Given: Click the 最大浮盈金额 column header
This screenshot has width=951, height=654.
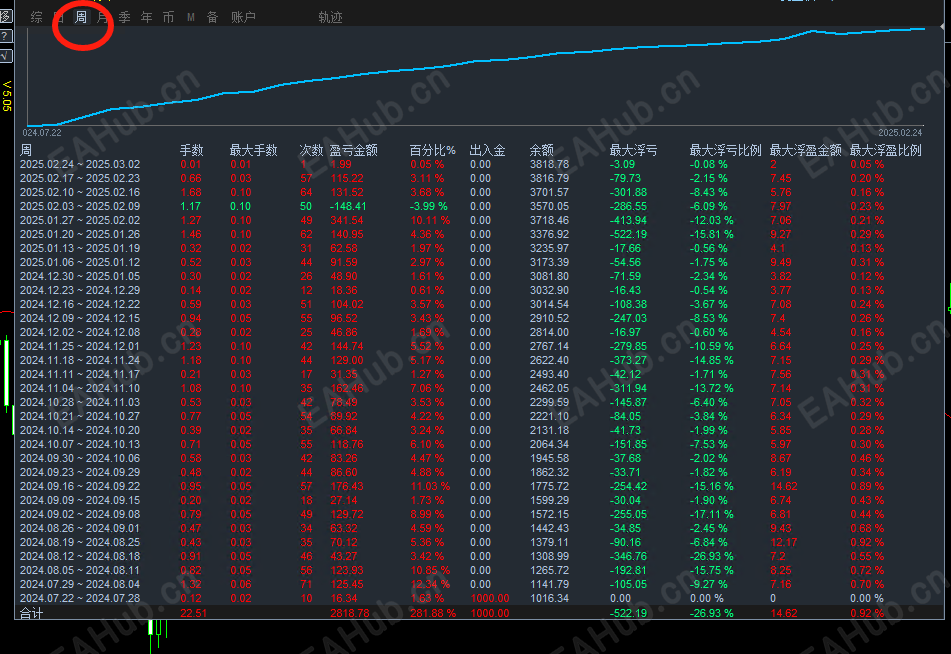Looking at the screenshot, I should pos(805,150).
